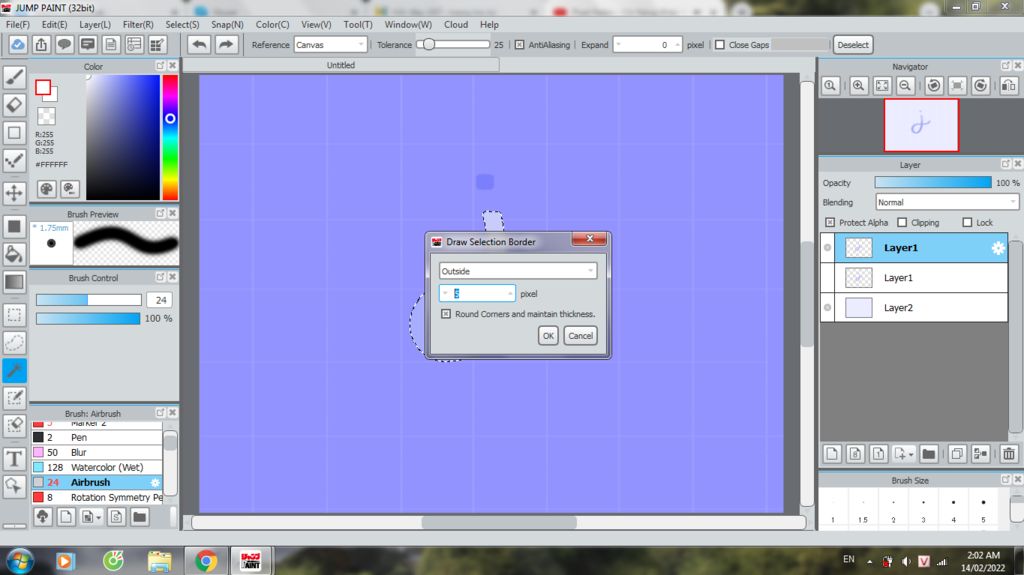Select the Lasso tool
The width and height of the screenshot is (1024, 575).
[x=14, y=342]
